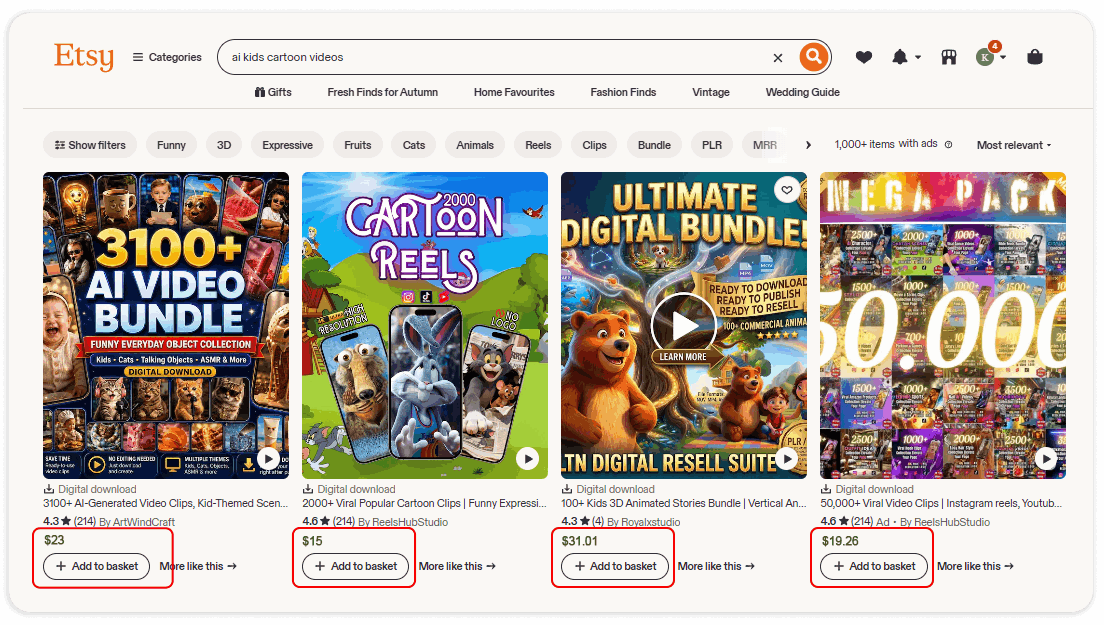The height and width of the screenshot is (625, 1104).
Task: Select the MRR filter chip
Action: coord(765,145)
